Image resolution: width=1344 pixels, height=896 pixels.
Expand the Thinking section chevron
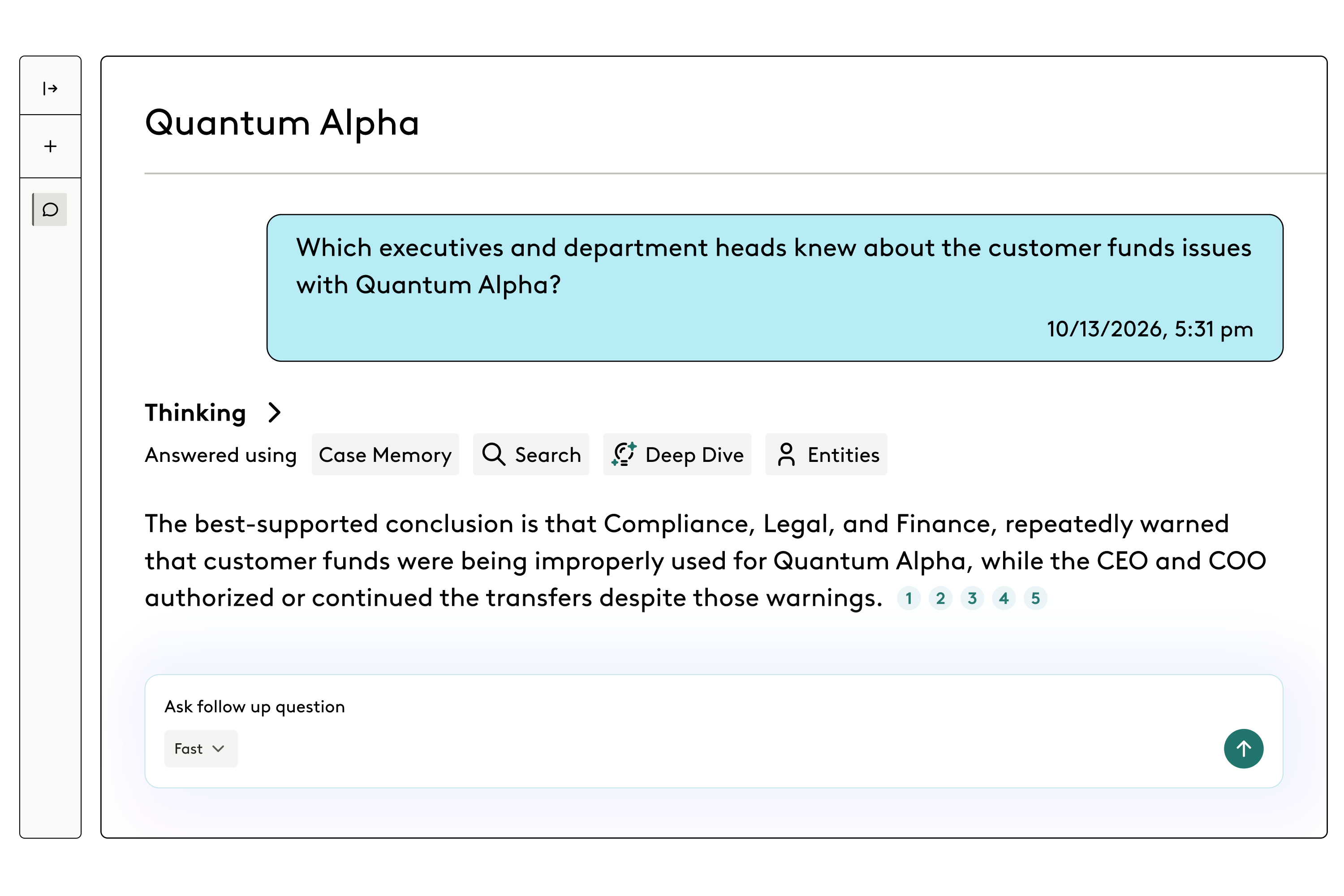[x=275, y=413]
